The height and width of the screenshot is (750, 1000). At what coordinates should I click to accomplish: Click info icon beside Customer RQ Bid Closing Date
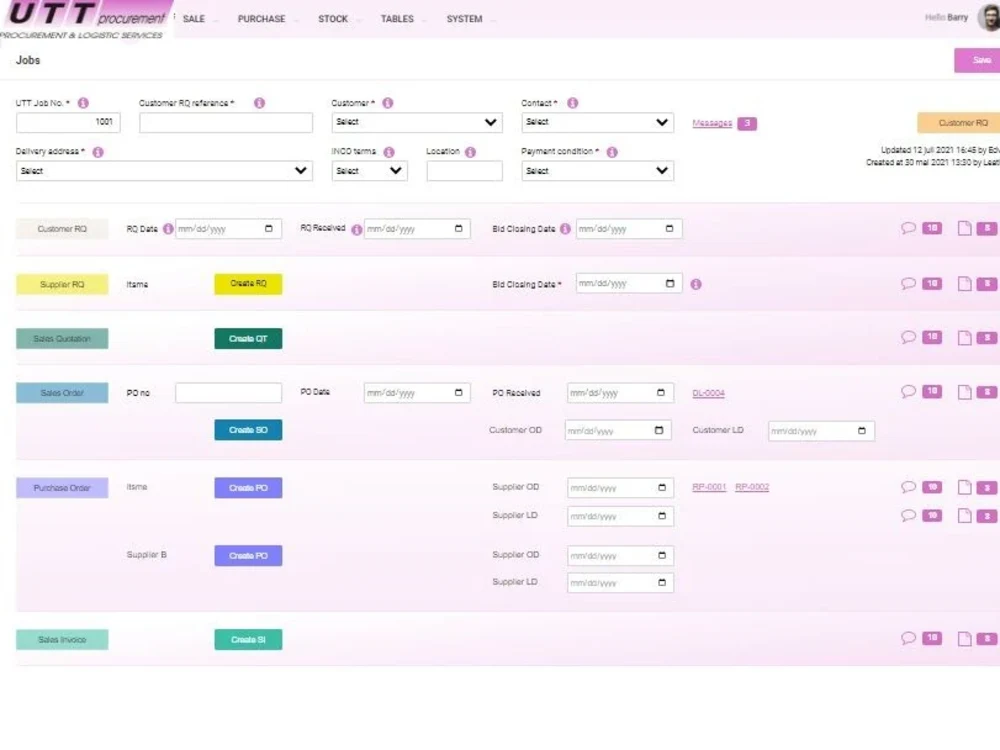click(x=565, y=228)
